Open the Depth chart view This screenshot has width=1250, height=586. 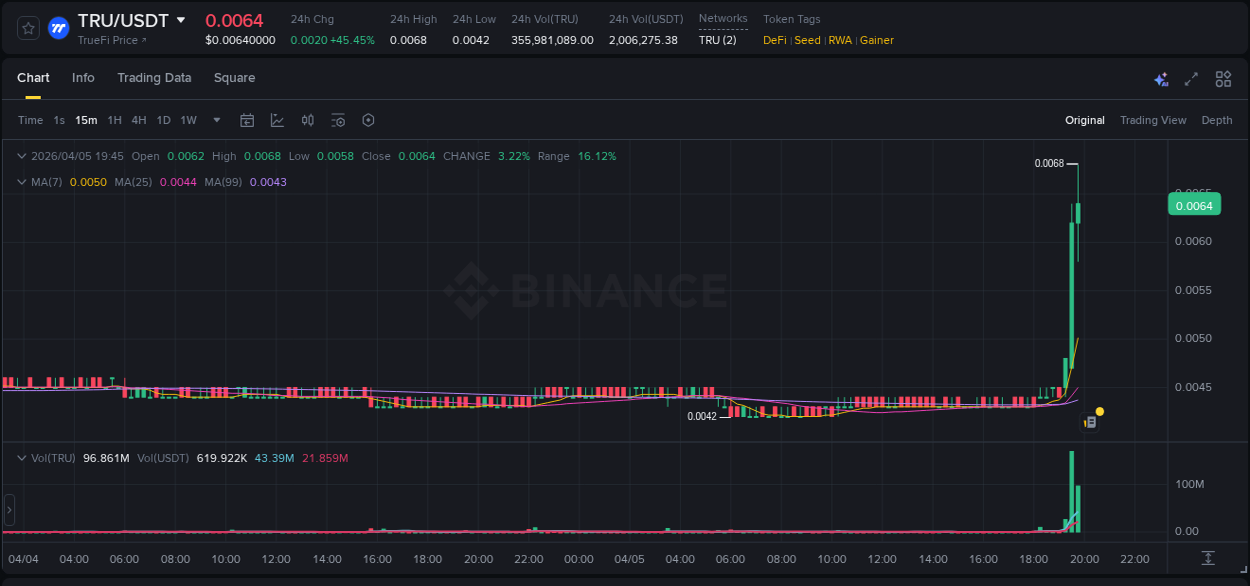click(1216, 120)
